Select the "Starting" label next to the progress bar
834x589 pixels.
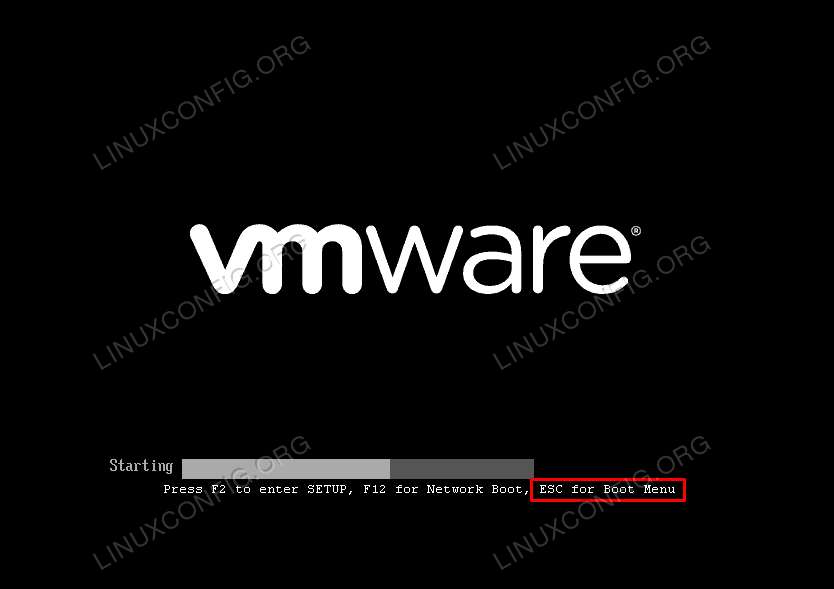pos(141,466)
